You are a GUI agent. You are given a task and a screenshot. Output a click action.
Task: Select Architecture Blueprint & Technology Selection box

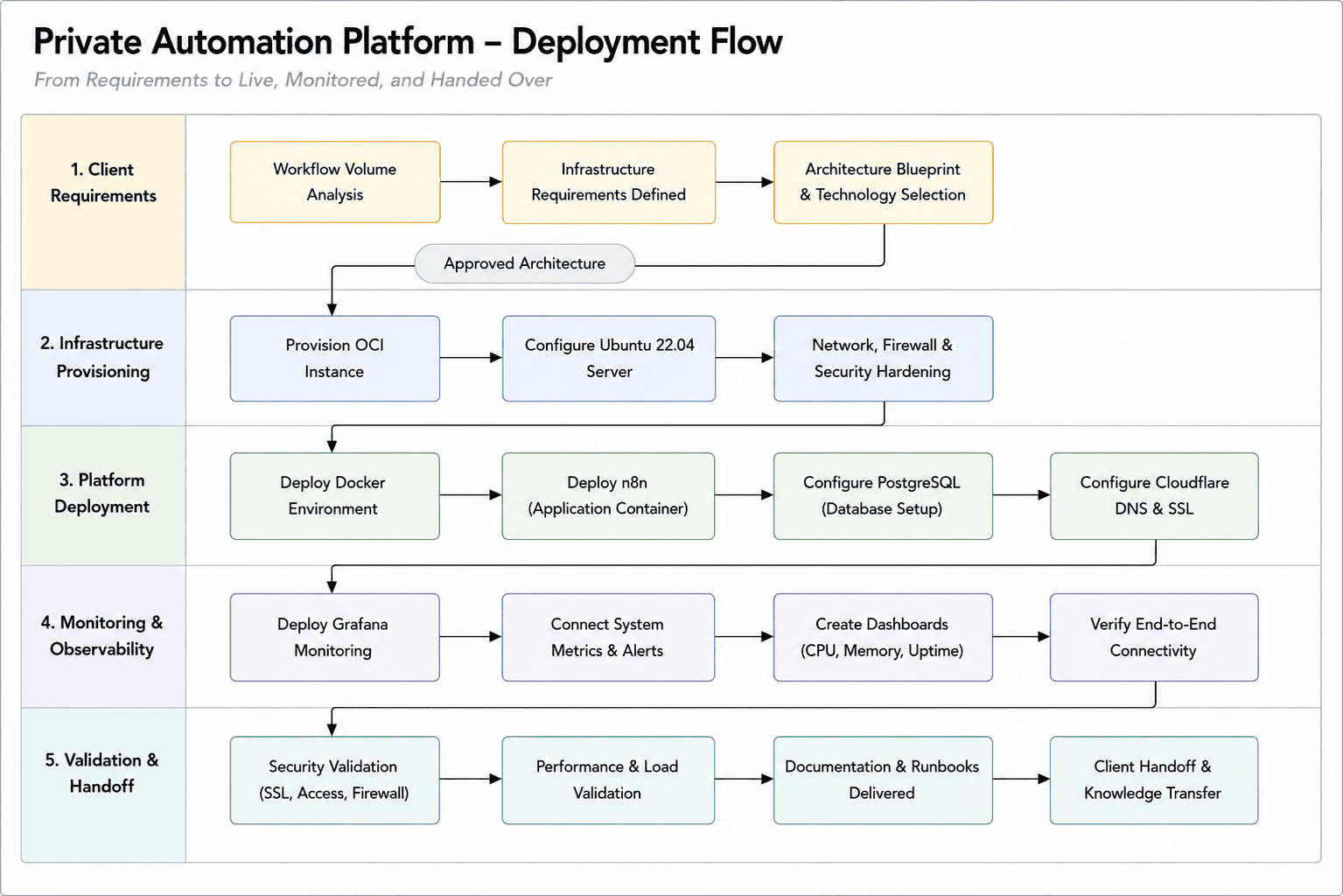click(x=884, y=182)
